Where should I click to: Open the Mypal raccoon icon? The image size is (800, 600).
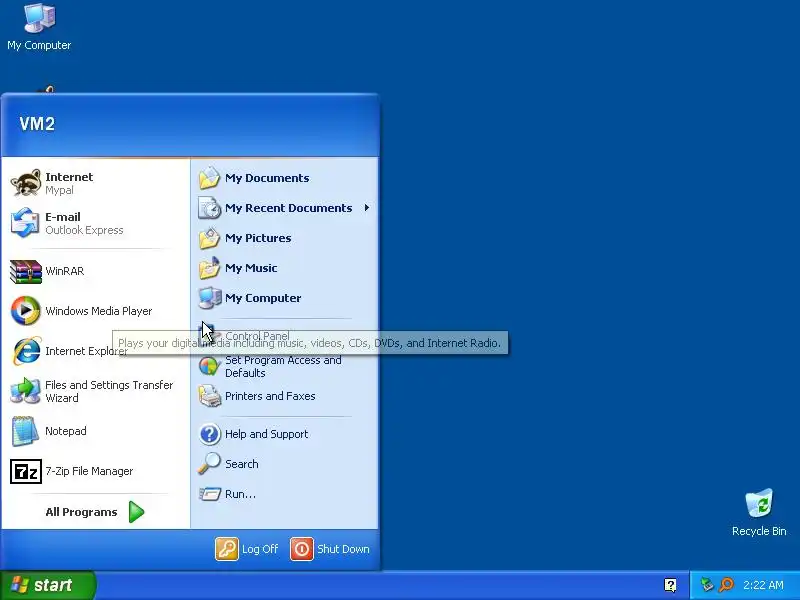coord(26,183)
